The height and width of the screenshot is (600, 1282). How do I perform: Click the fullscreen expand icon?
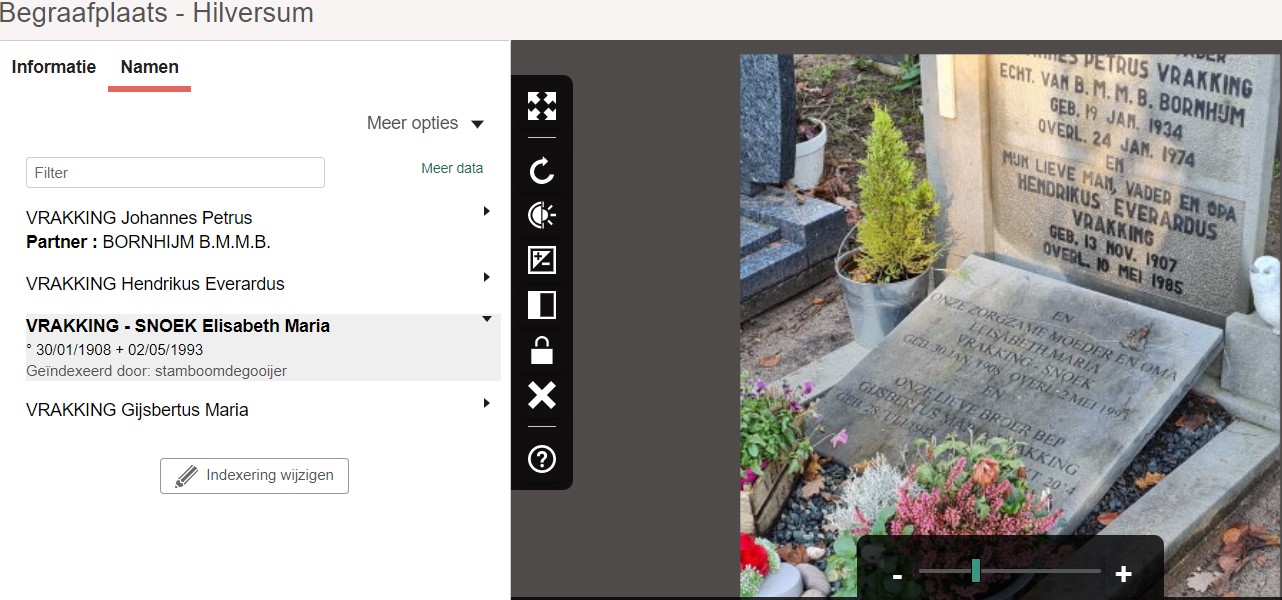(541, 106)
